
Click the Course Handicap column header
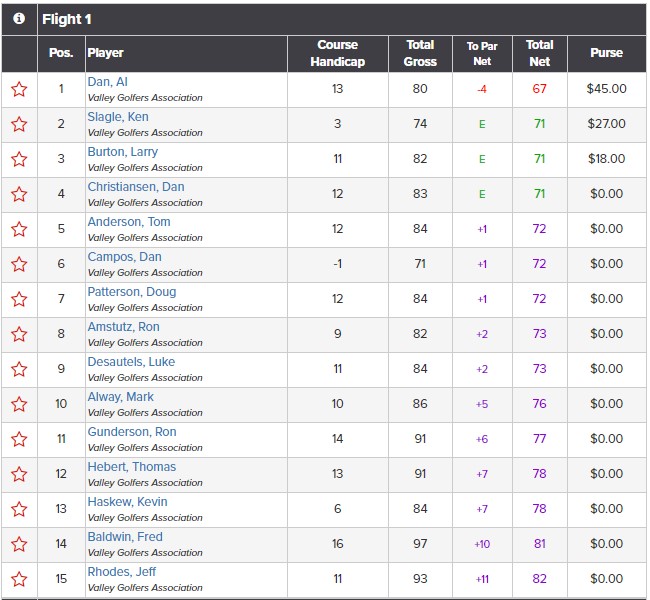click(x=337, y=53)
